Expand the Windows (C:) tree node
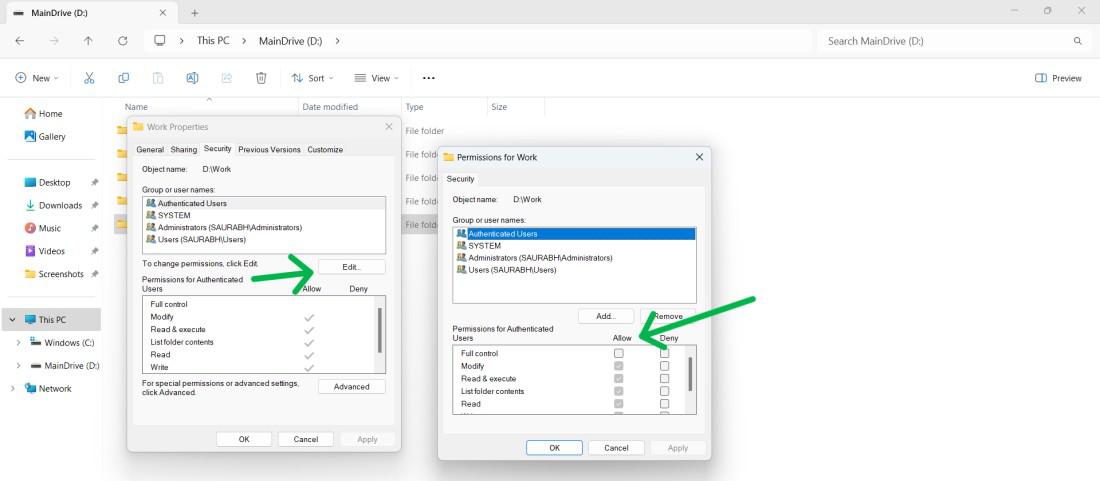Screen dimensions: 1100x481 [x=18, y=343]
